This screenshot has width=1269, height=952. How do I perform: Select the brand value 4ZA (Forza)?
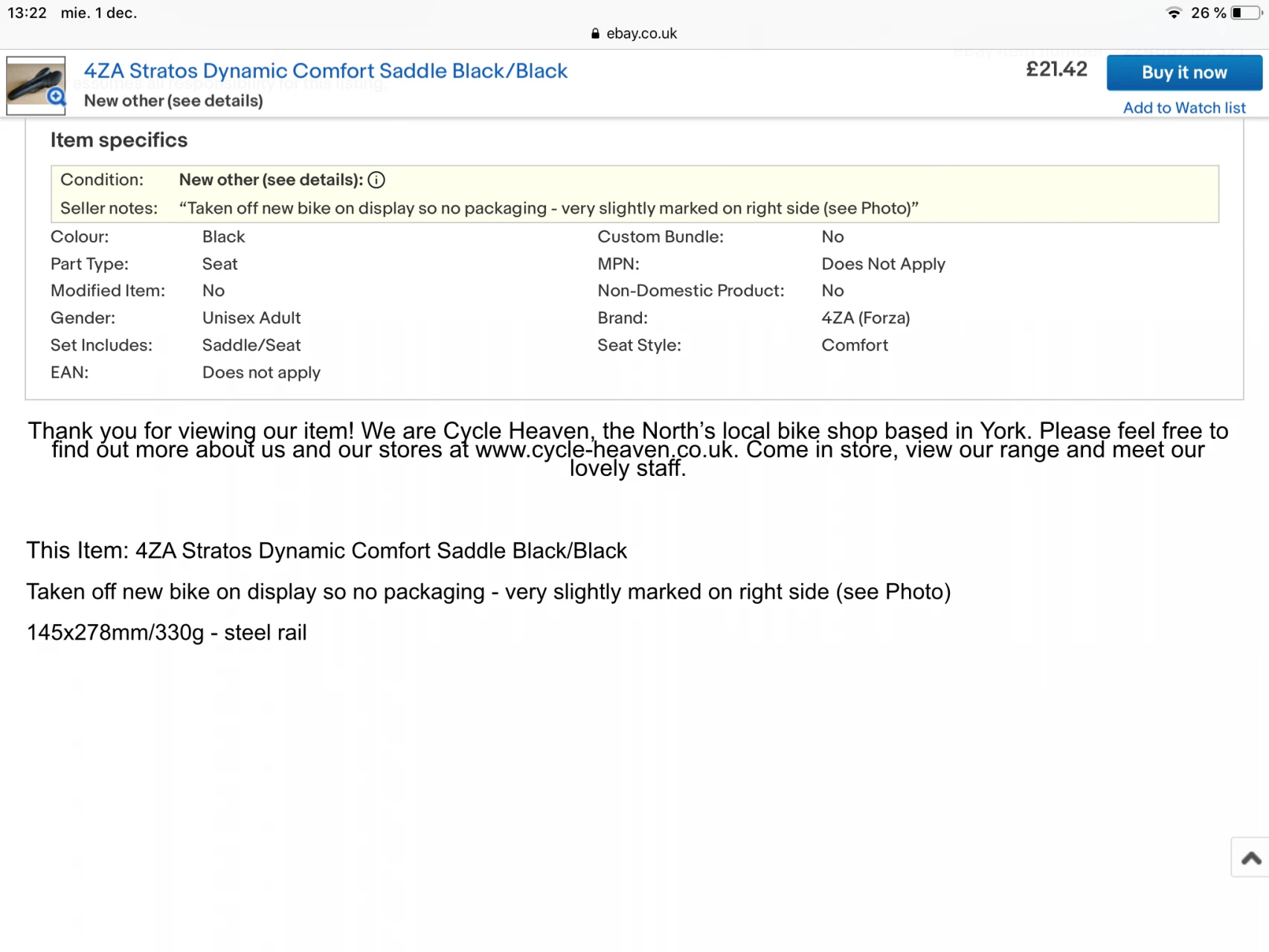[866, 318]
